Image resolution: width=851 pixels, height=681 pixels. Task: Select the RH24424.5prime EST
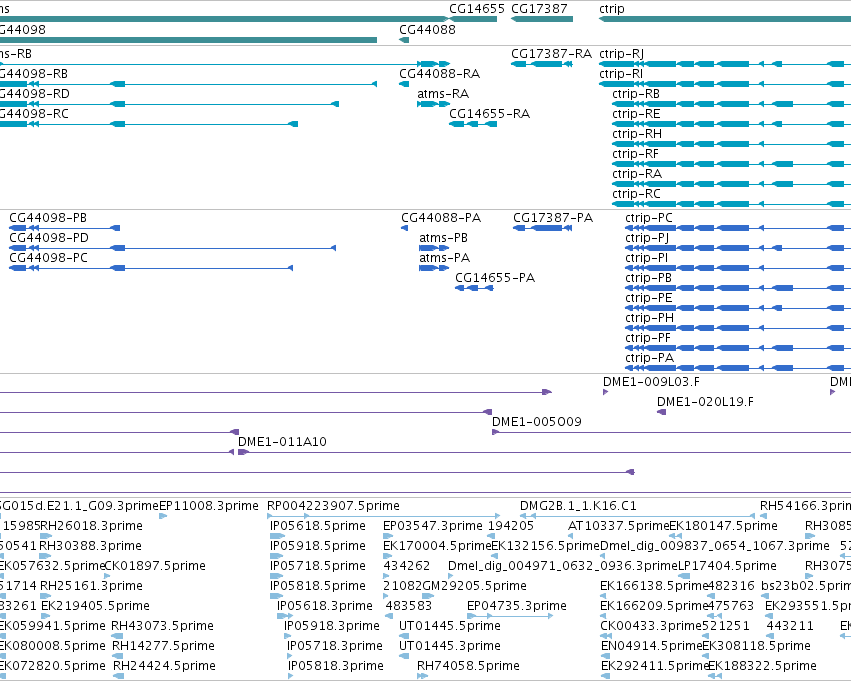[119, 676]
